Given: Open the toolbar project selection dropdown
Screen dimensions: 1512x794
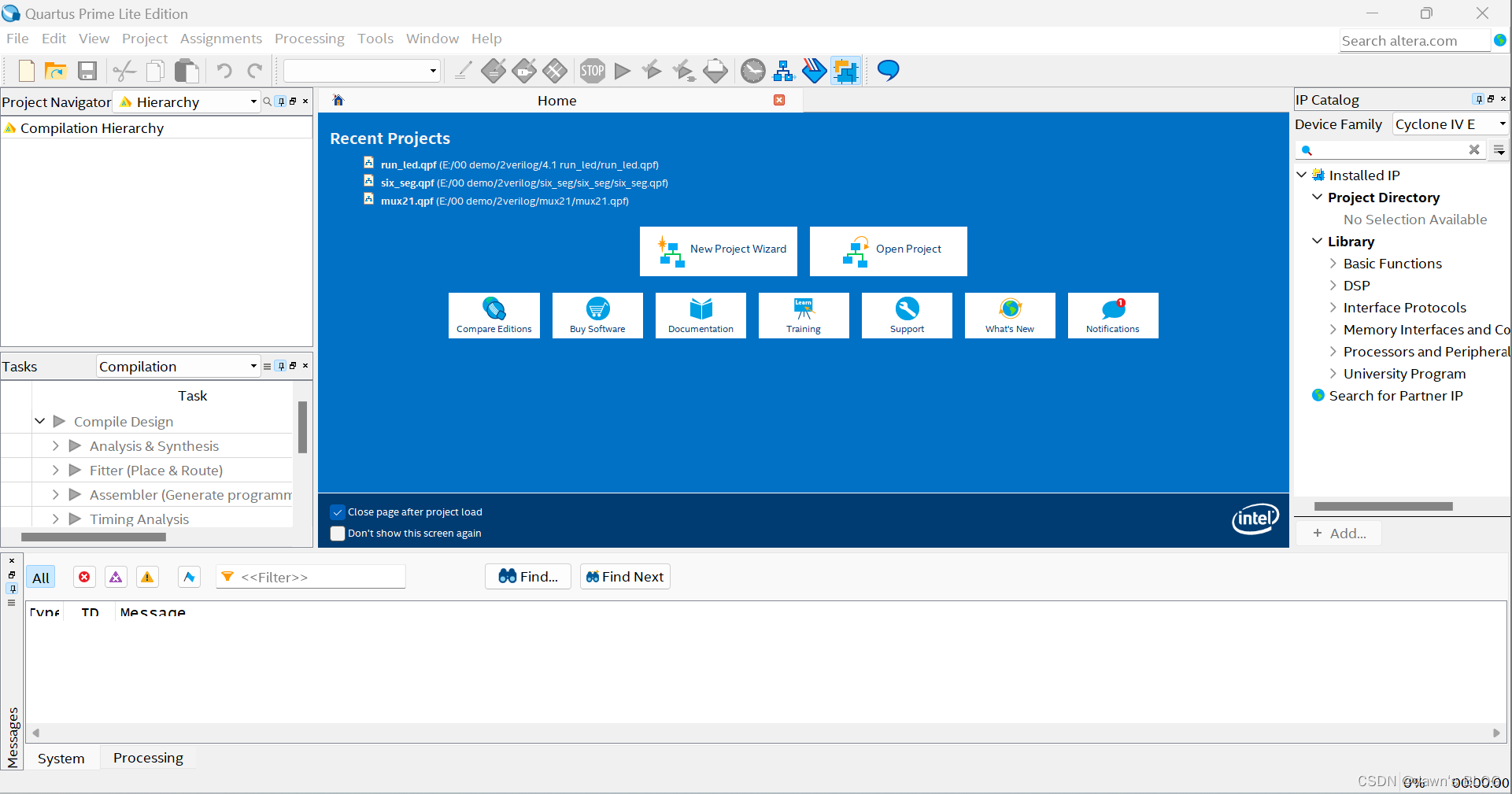Looking at the screenshot, I should [361, 71].
